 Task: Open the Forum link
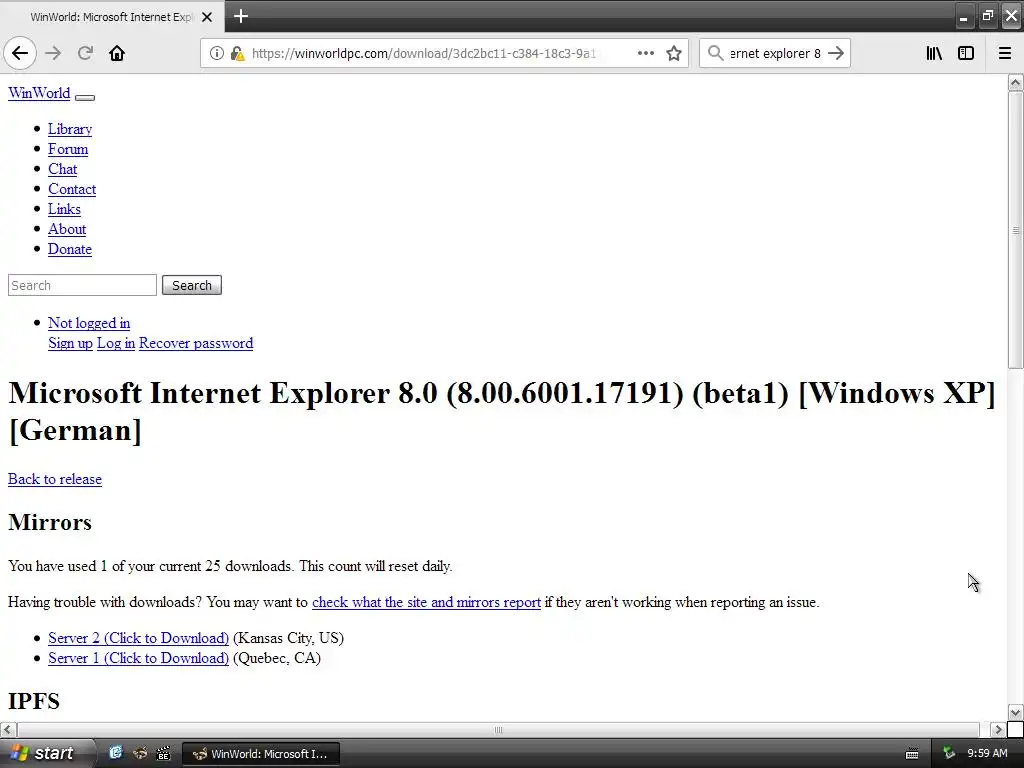(68, 149)
